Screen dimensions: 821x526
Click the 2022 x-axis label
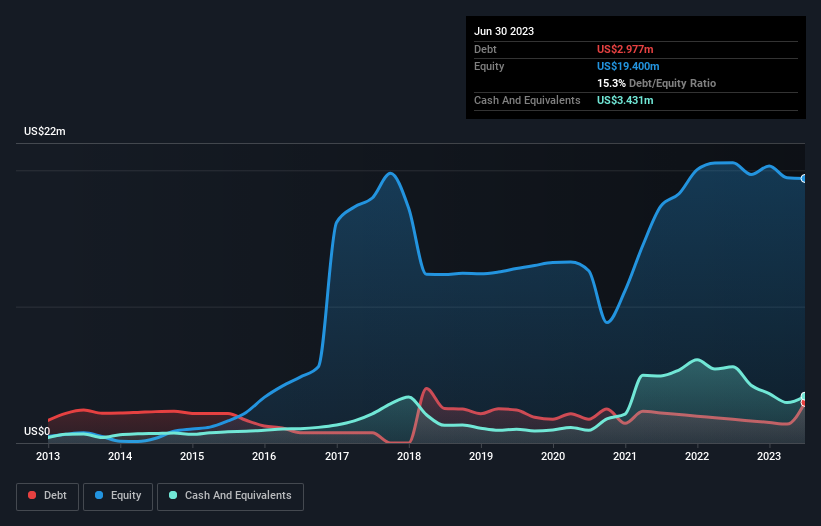tap(697, 456)
